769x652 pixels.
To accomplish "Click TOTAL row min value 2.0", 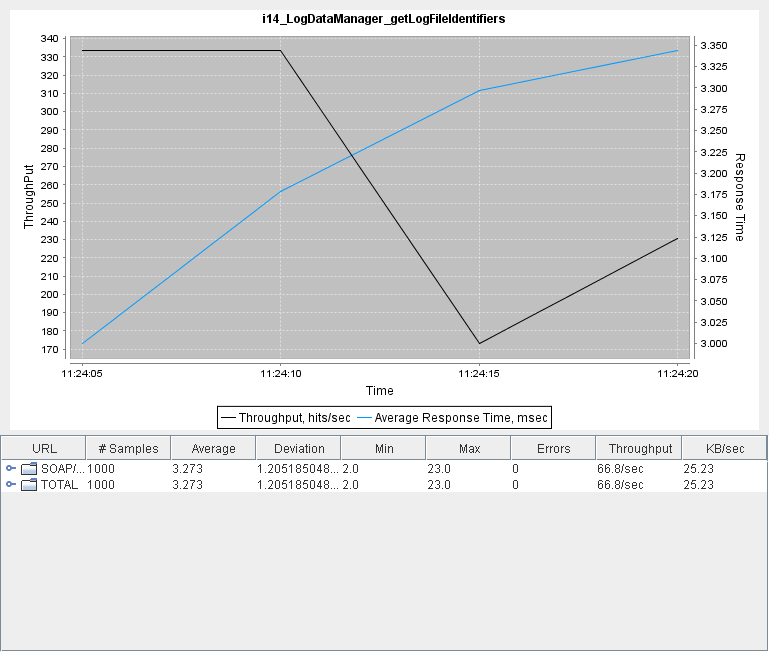I will tap(350, 485).
